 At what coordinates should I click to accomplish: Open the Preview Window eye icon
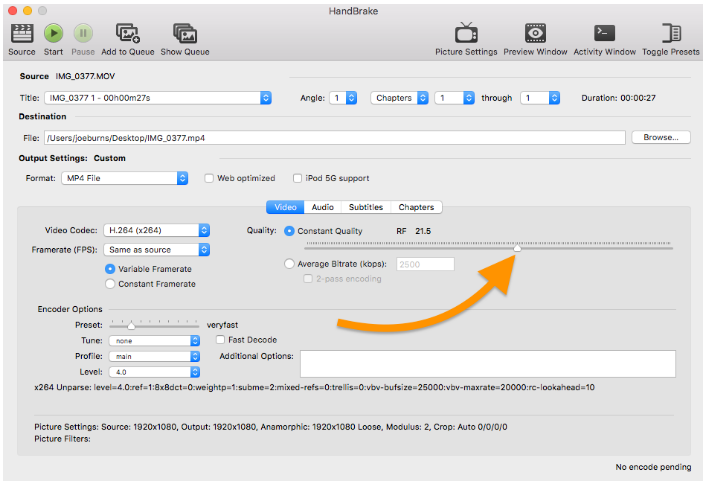(535, 33)
